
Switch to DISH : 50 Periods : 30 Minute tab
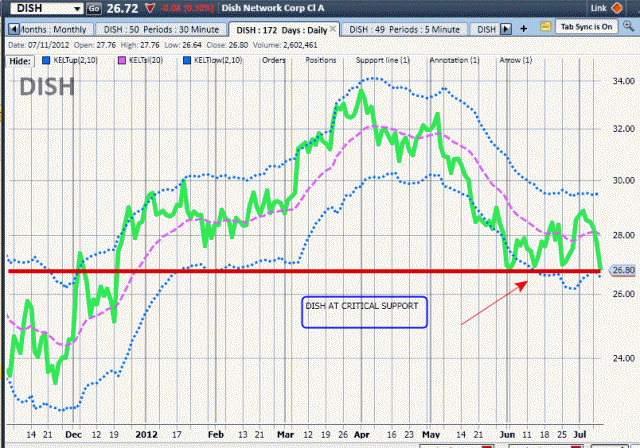tap(161, 29)
